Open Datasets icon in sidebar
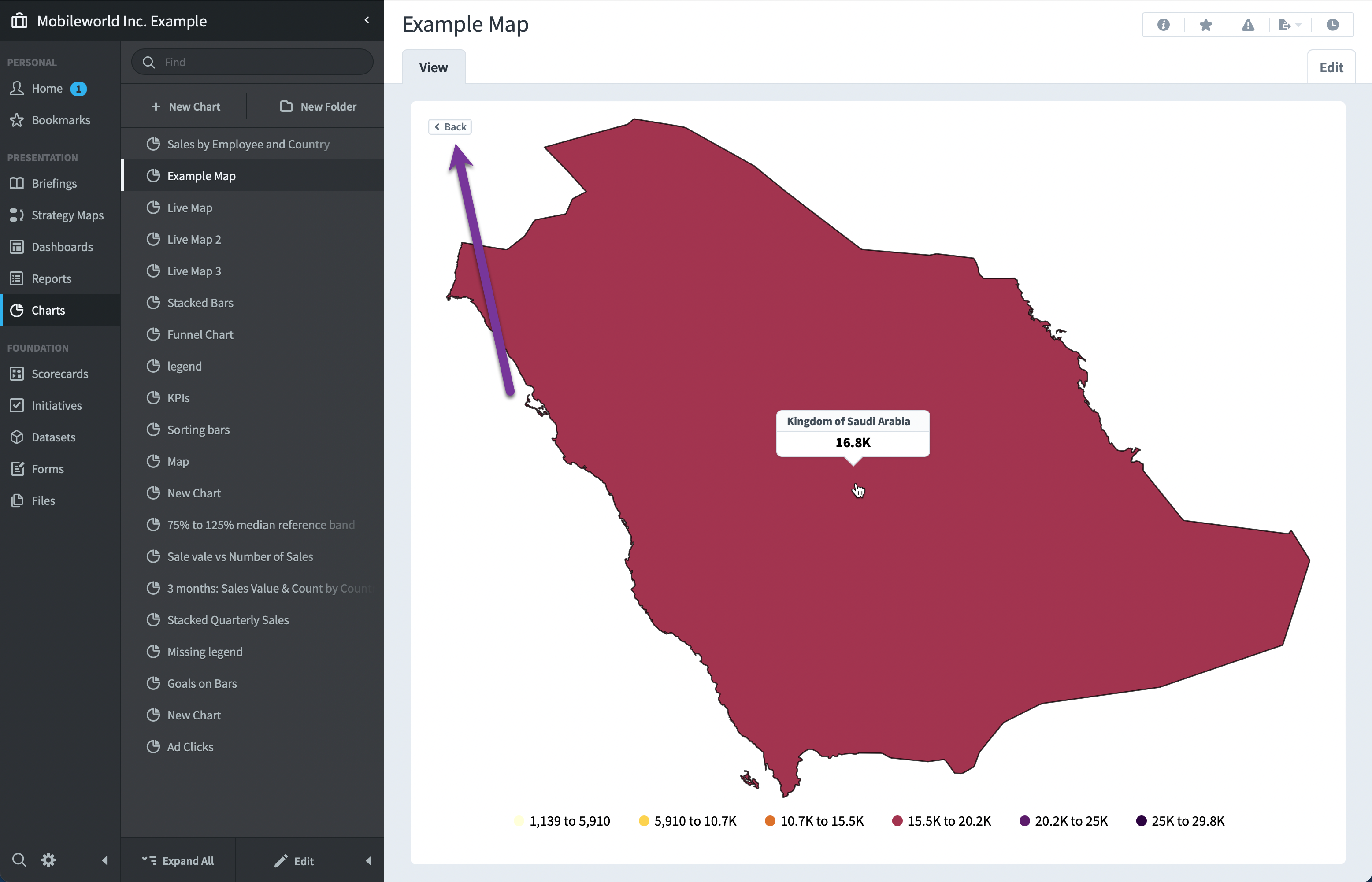This screenshot has width=1372, height=882. click(x=17, y=437)
